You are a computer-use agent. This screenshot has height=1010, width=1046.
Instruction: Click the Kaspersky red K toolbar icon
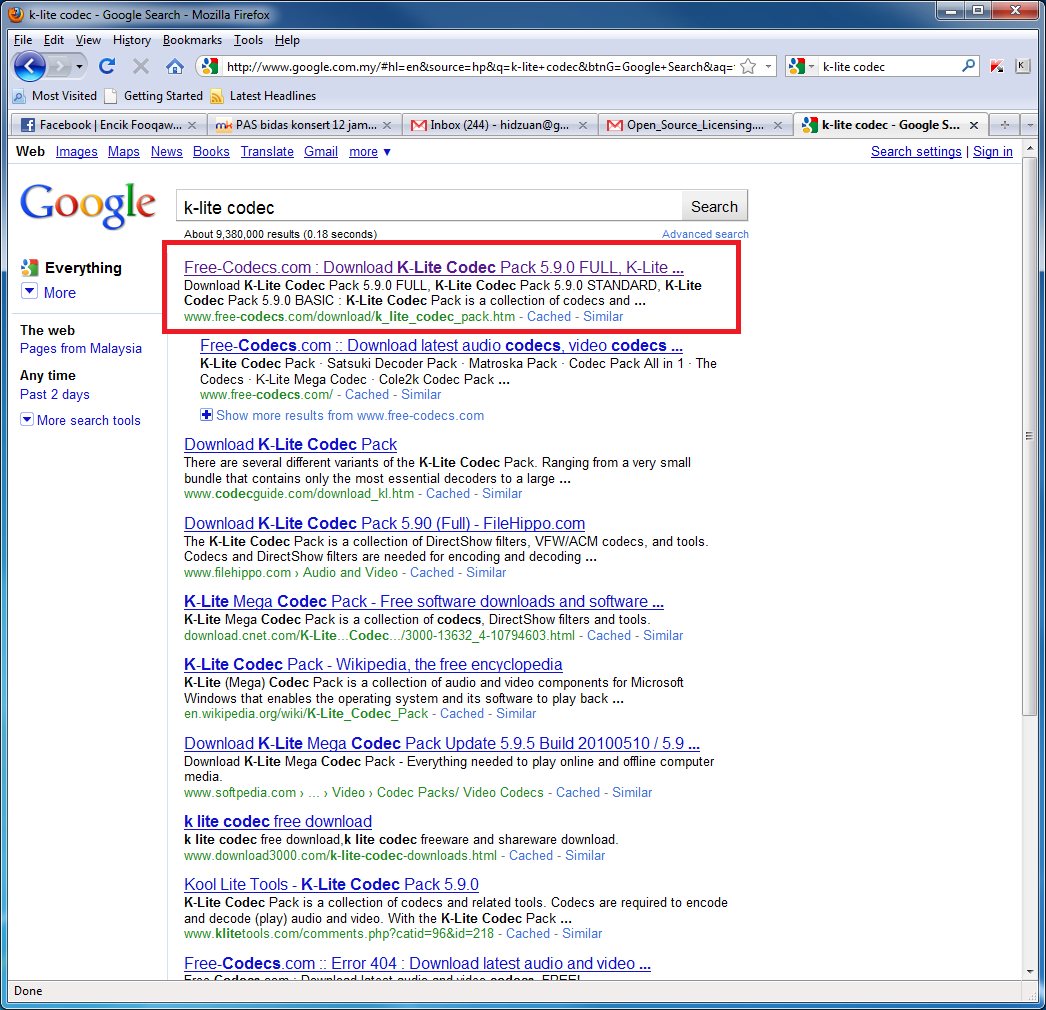997,66
